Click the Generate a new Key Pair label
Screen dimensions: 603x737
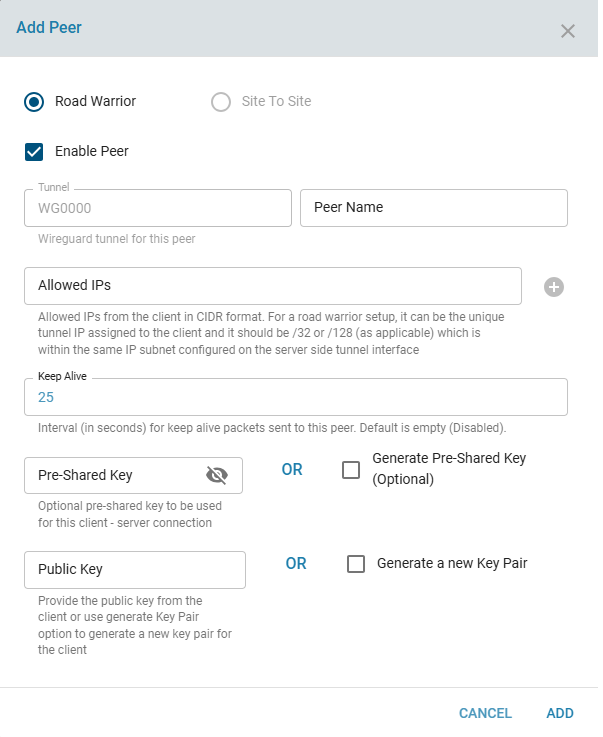coord(451,563)
